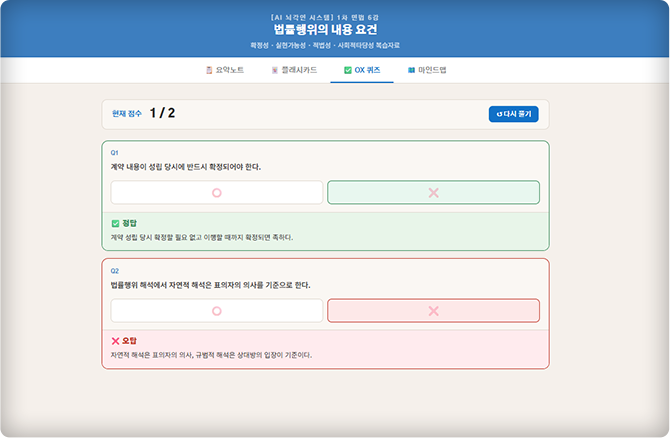Screen dimensions: 670x438
Task: Choose the X answer for Q2
Action: [x=433, y=311]
